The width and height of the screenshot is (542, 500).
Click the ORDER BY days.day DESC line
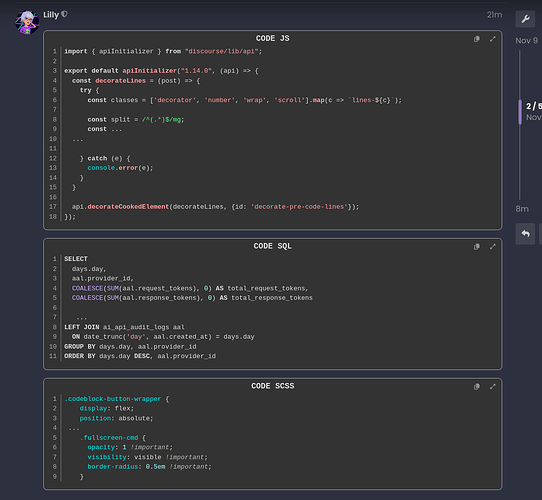(x=140, y=356)
